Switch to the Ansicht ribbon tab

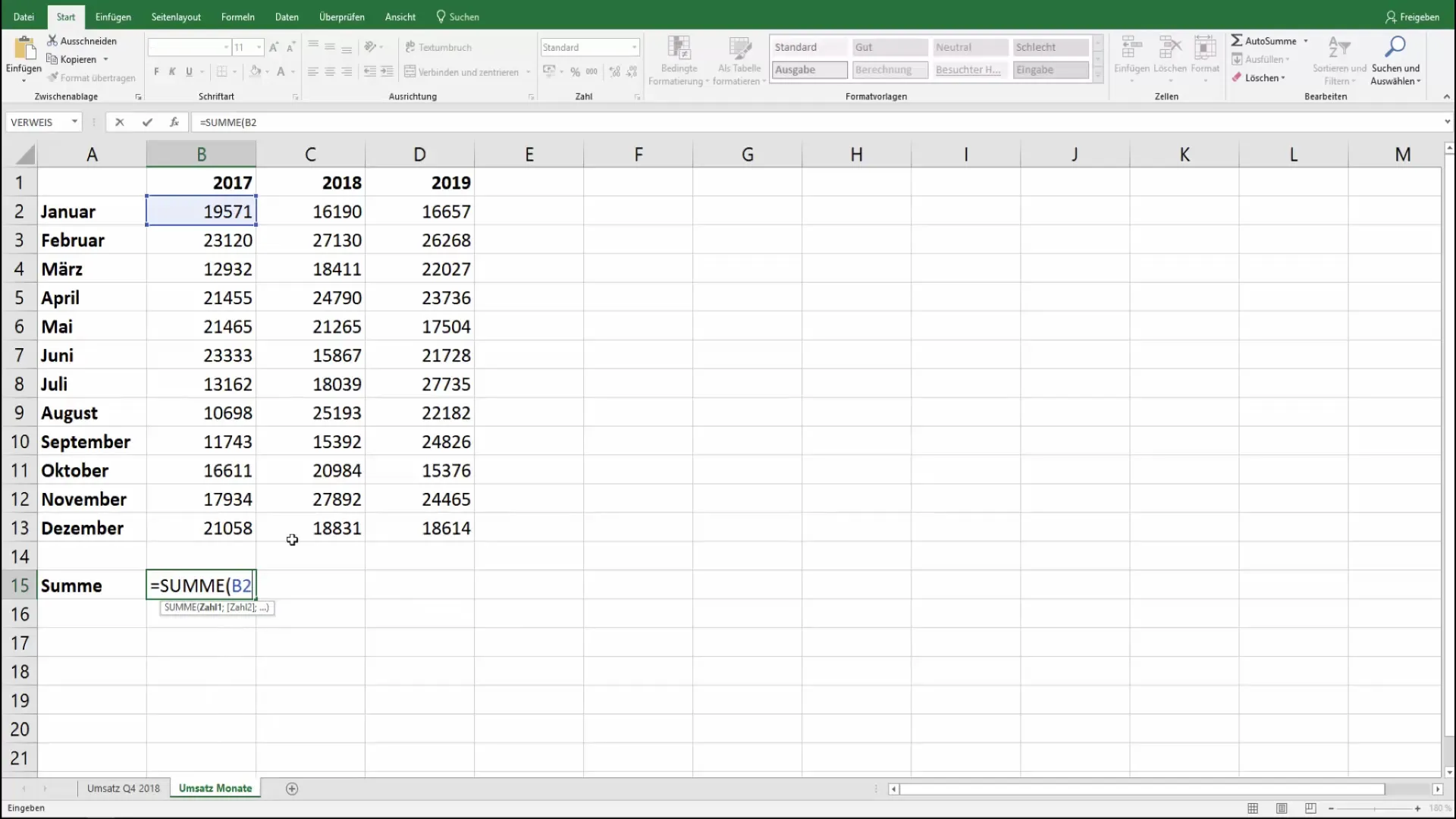(400, 17)
